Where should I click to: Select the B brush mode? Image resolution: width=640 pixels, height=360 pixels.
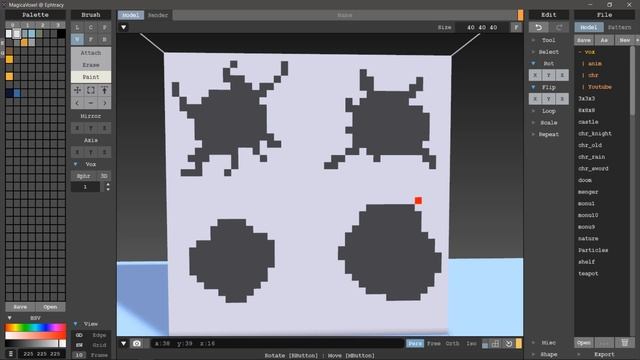pos(104,40)
